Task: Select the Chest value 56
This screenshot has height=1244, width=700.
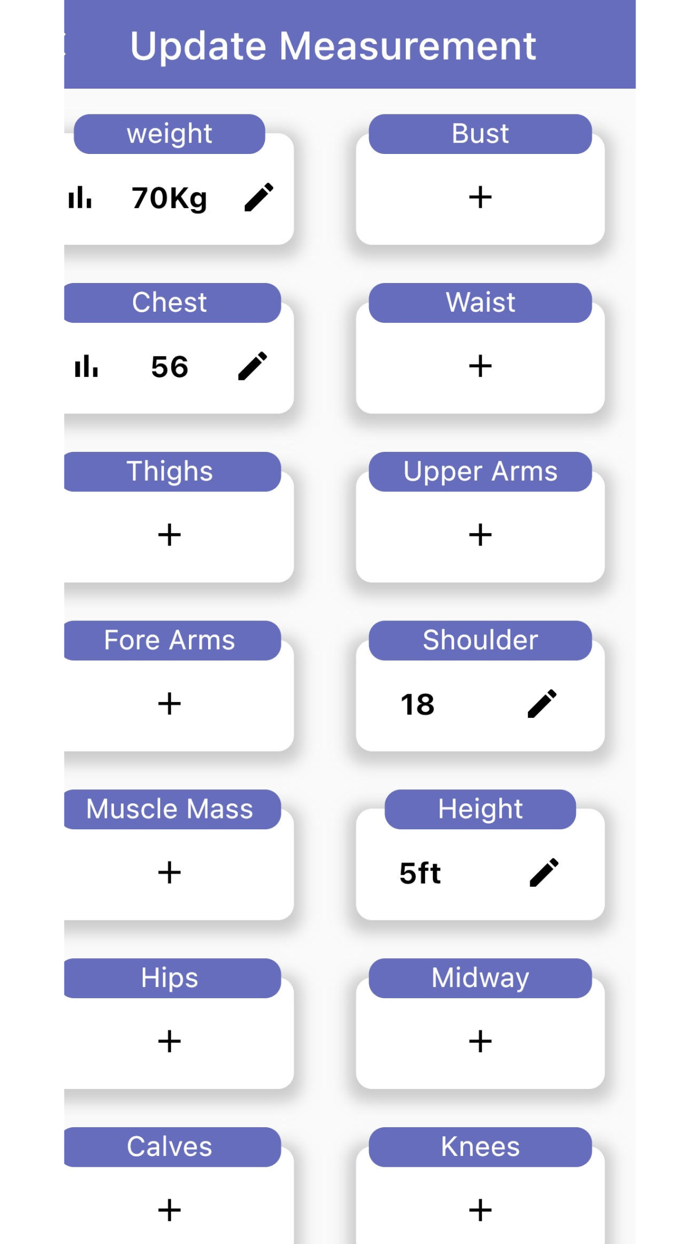Action: (x=170, y=367)
